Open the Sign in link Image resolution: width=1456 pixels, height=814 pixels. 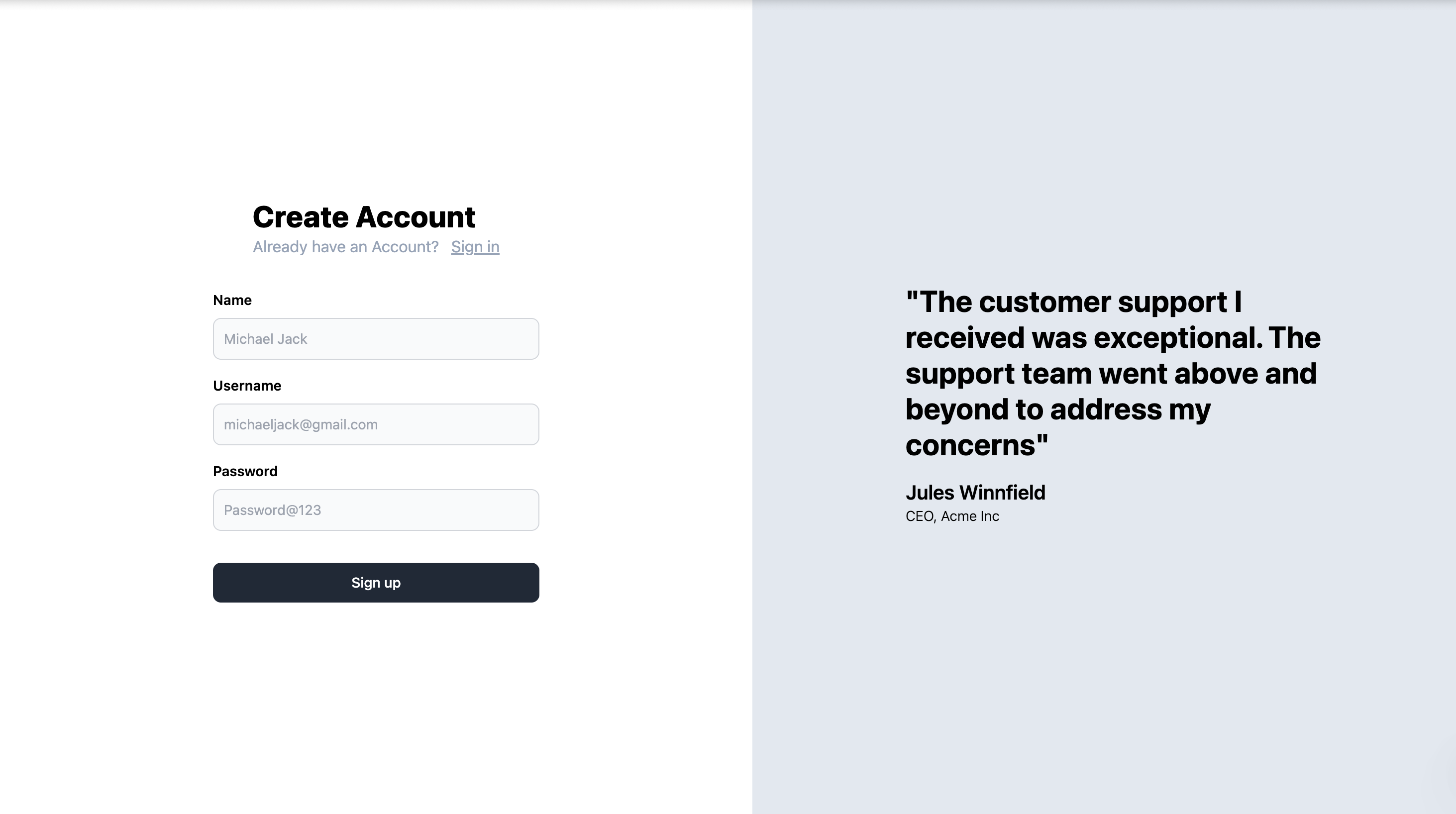click(475, 247)
